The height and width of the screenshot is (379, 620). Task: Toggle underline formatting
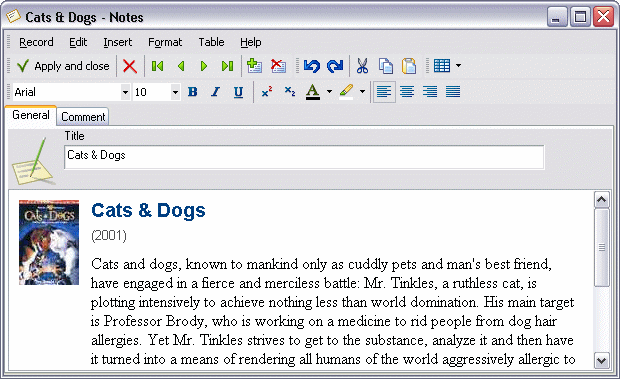[x=238, y=92]
